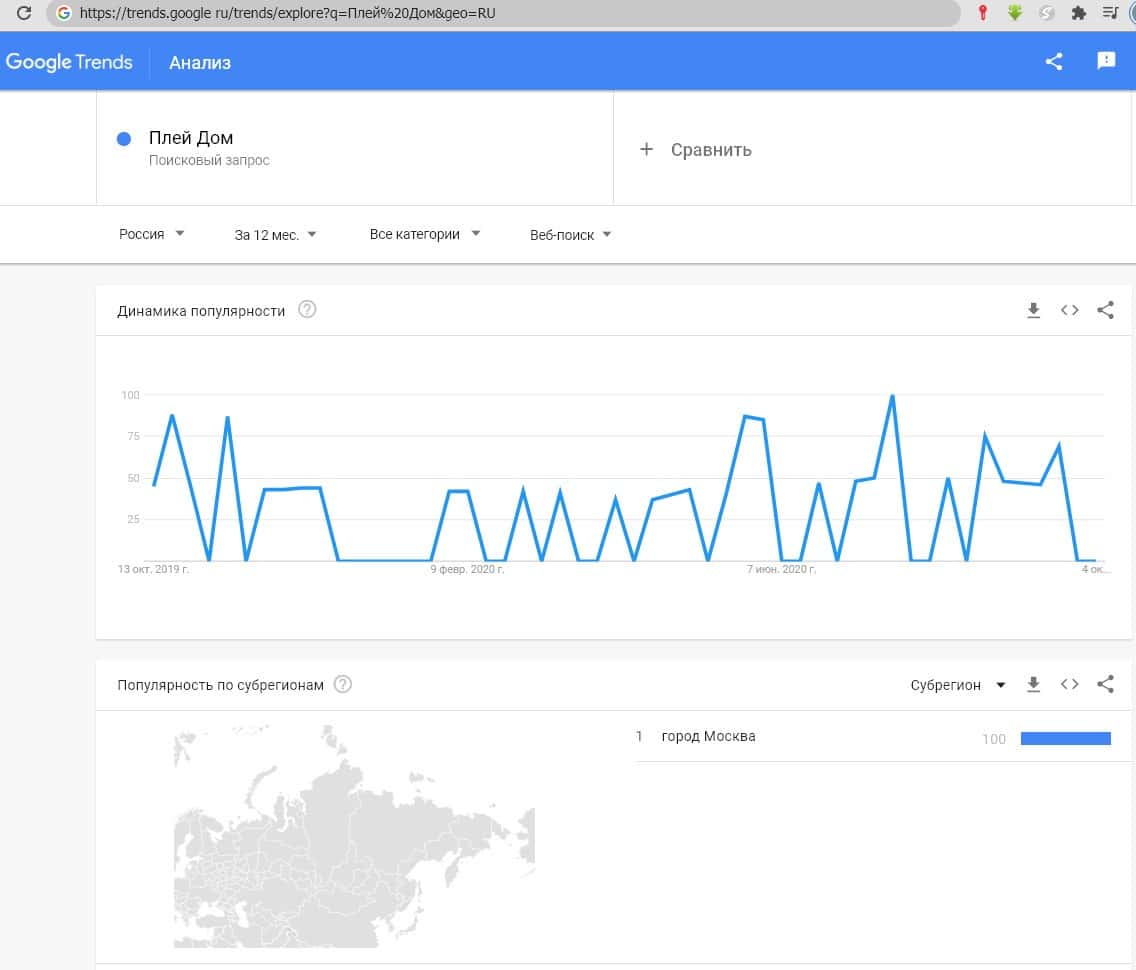The height and width of the screenshot is (970, 1136).
Task: Share the Динамика популярности chart
Action: pos(1105,310)
